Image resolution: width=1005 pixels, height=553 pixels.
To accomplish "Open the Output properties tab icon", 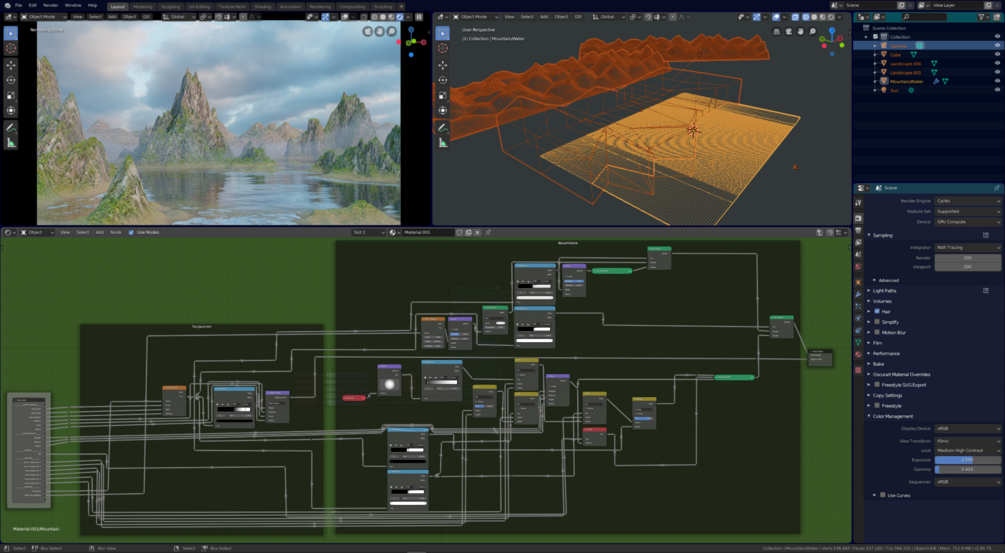I will (858, 231).
